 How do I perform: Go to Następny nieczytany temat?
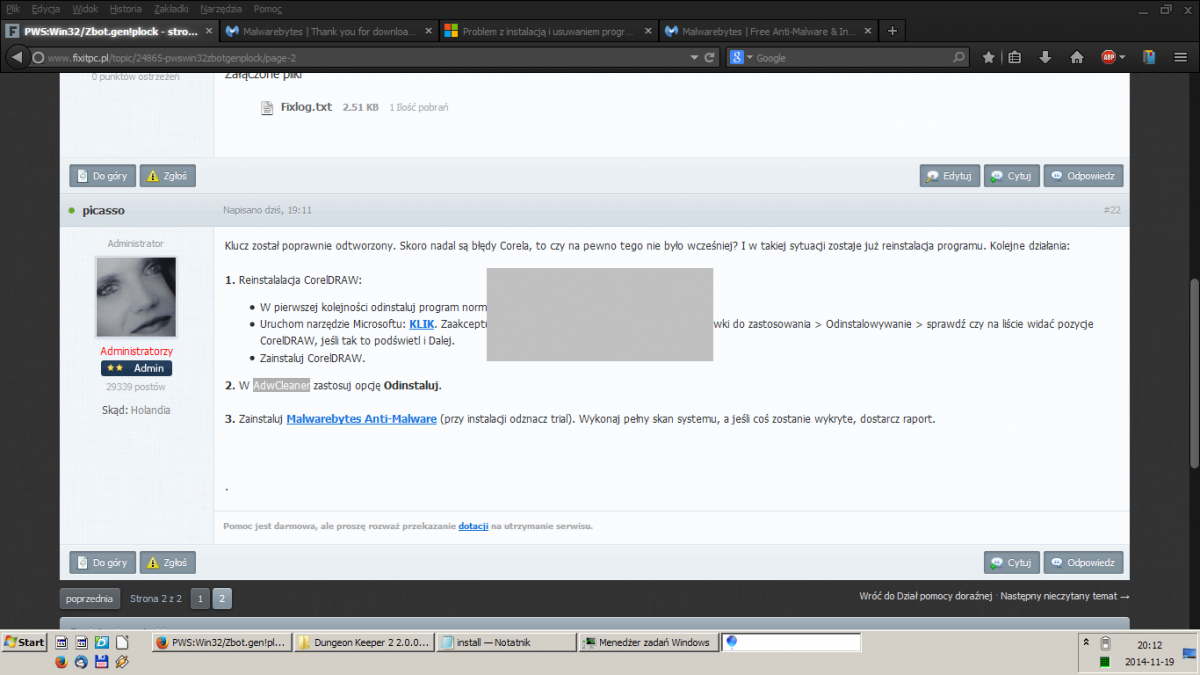[x=1065, y=597]
